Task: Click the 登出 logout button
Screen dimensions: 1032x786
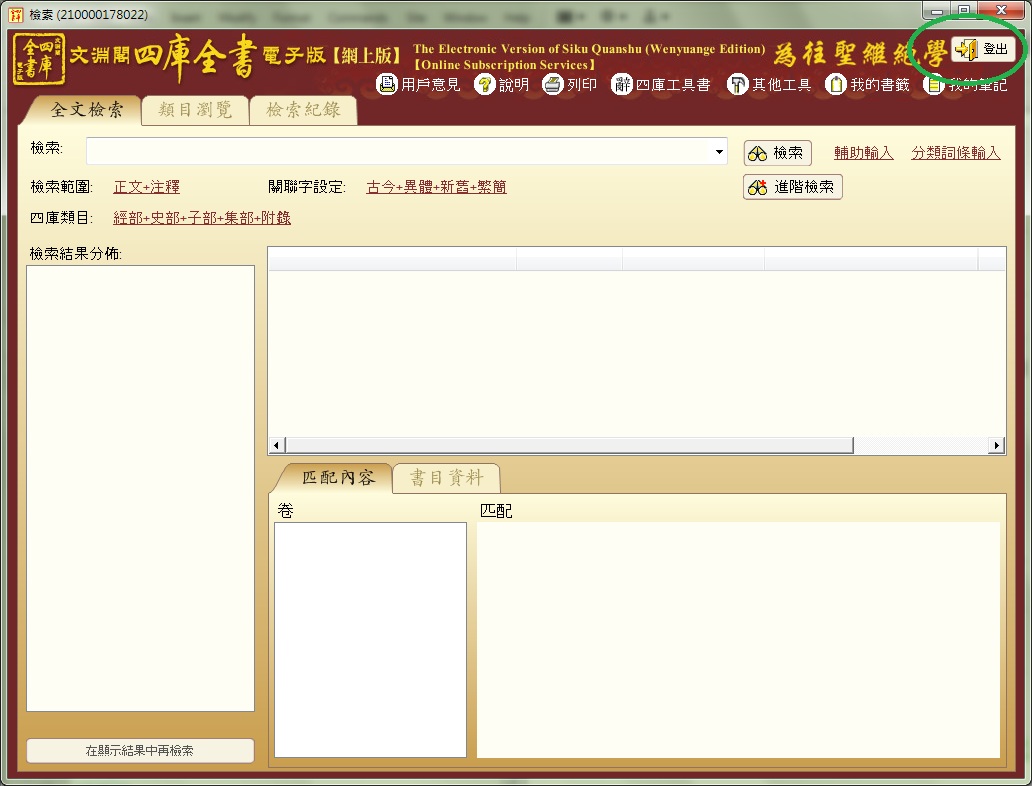Action: 983,49
